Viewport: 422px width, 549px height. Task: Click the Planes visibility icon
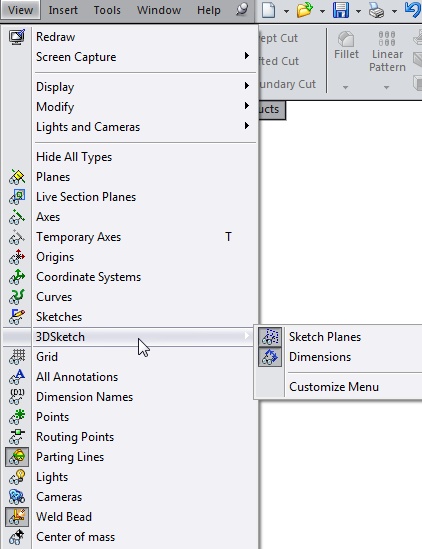click(17, 177)
